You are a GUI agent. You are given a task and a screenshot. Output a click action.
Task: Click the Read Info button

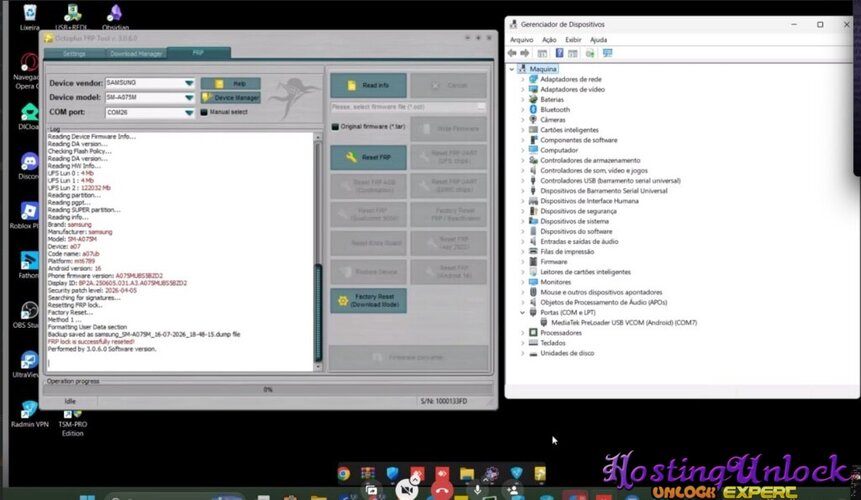point(368,85)
